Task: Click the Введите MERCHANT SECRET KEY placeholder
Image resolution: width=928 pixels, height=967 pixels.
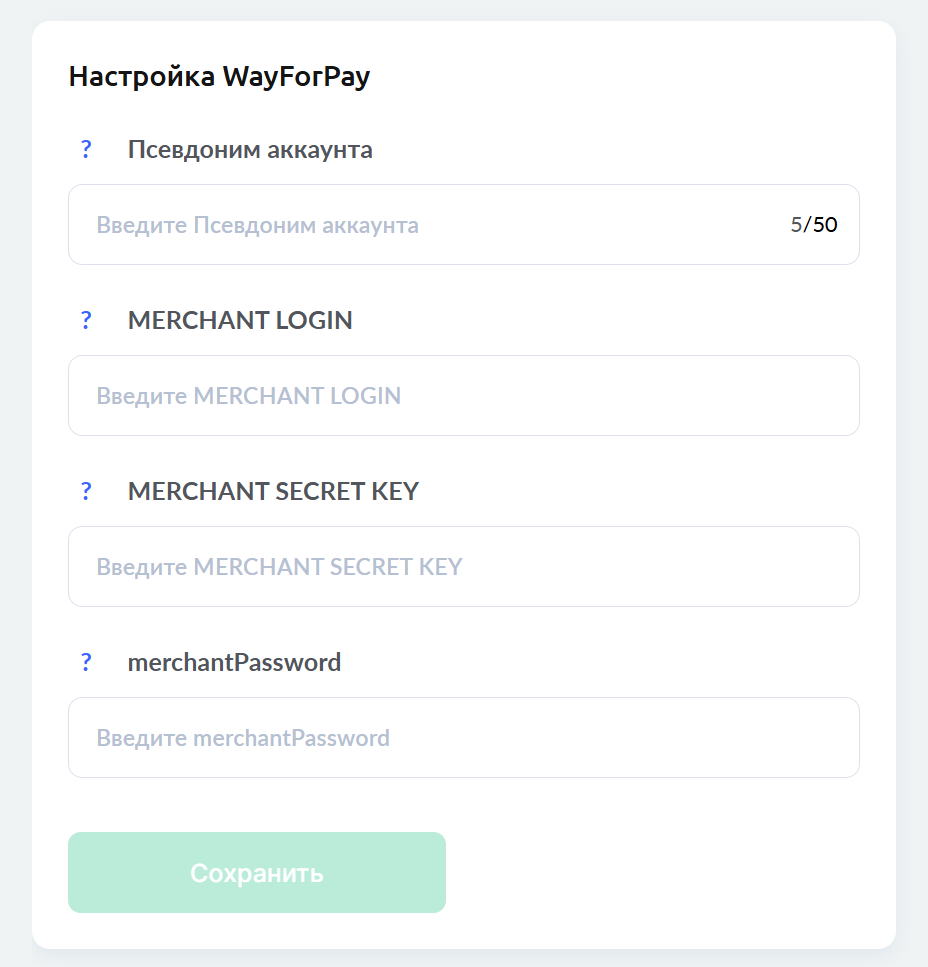Action: click(x=279, y=567)
